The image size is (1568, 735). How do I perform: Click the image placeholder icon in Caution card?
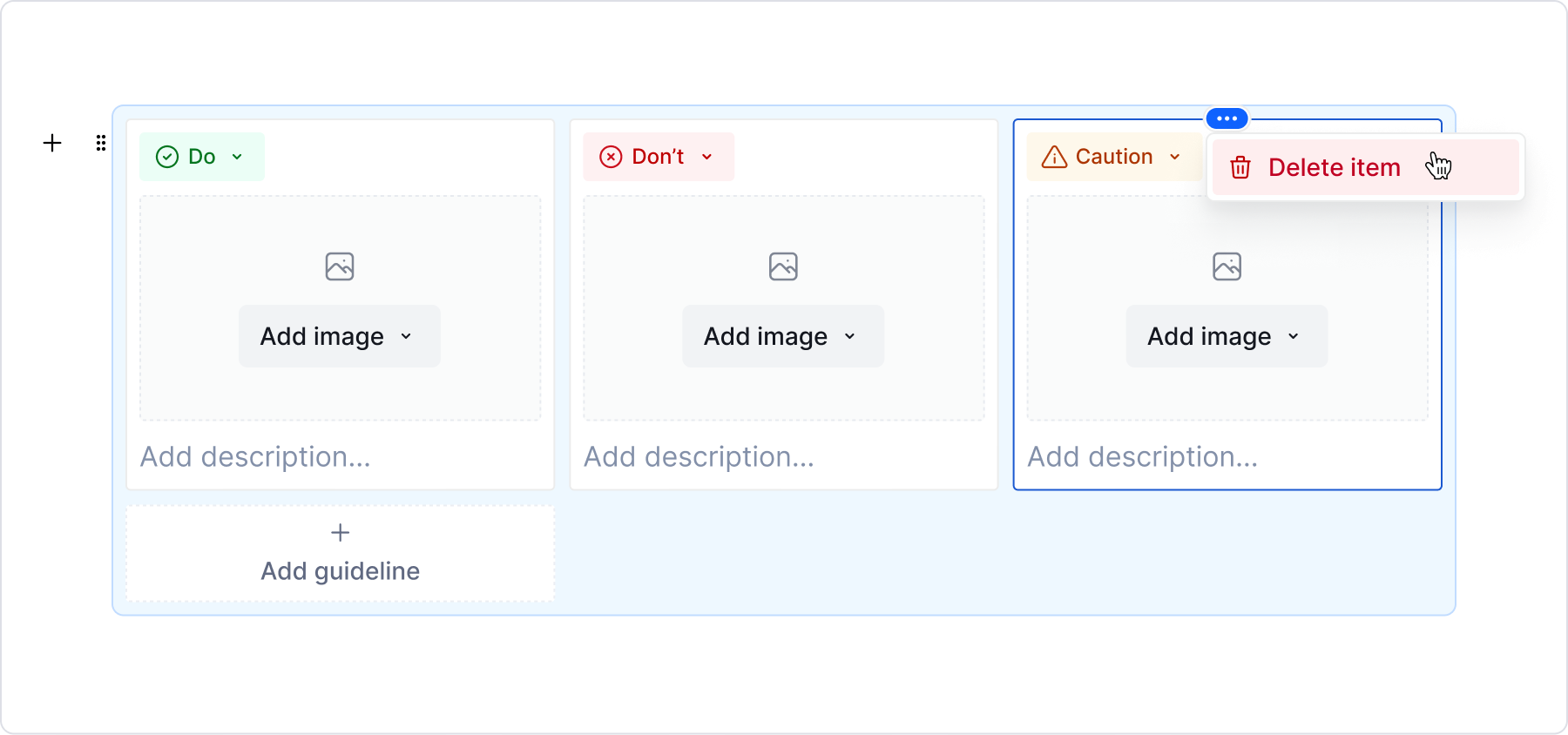click(1227, 266)
